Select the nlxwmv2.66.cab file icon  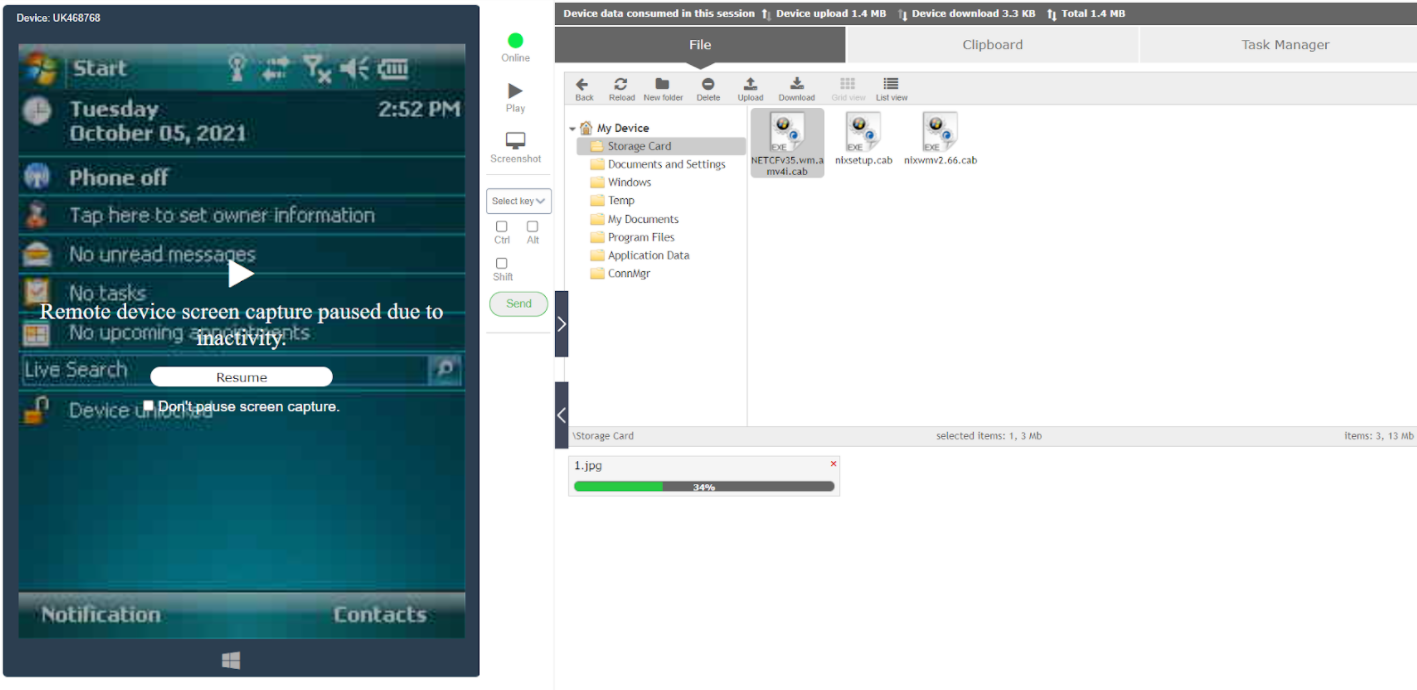[940, 131]
